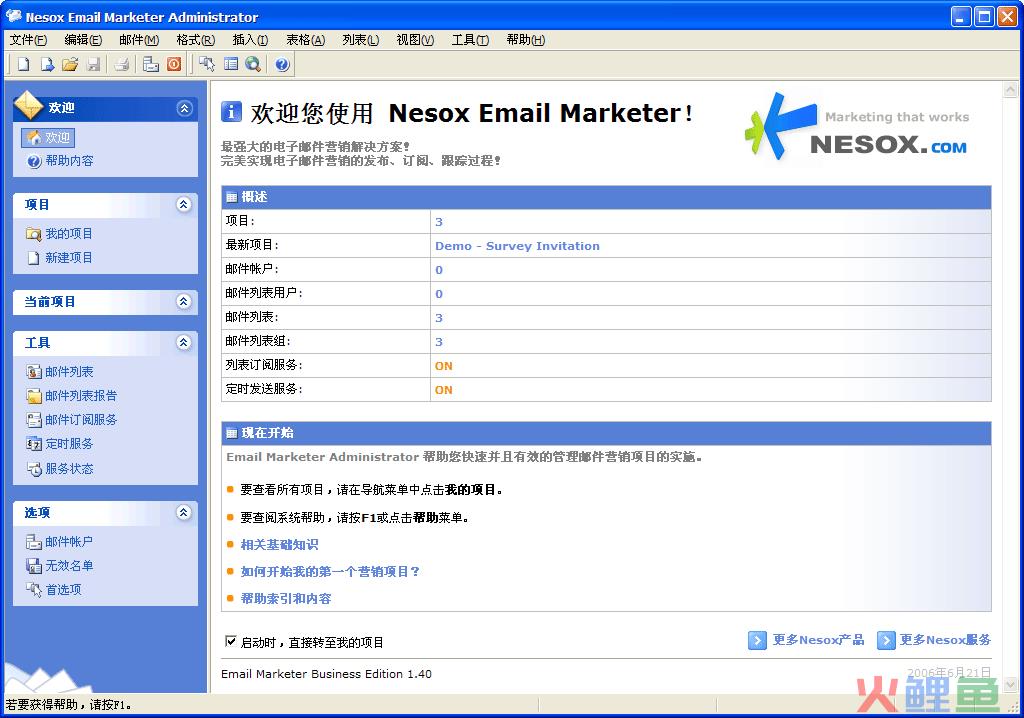Click the 邮件列表用户 count value 0
The height and width of the screenshot is (718, 1024).
(439, 294)
